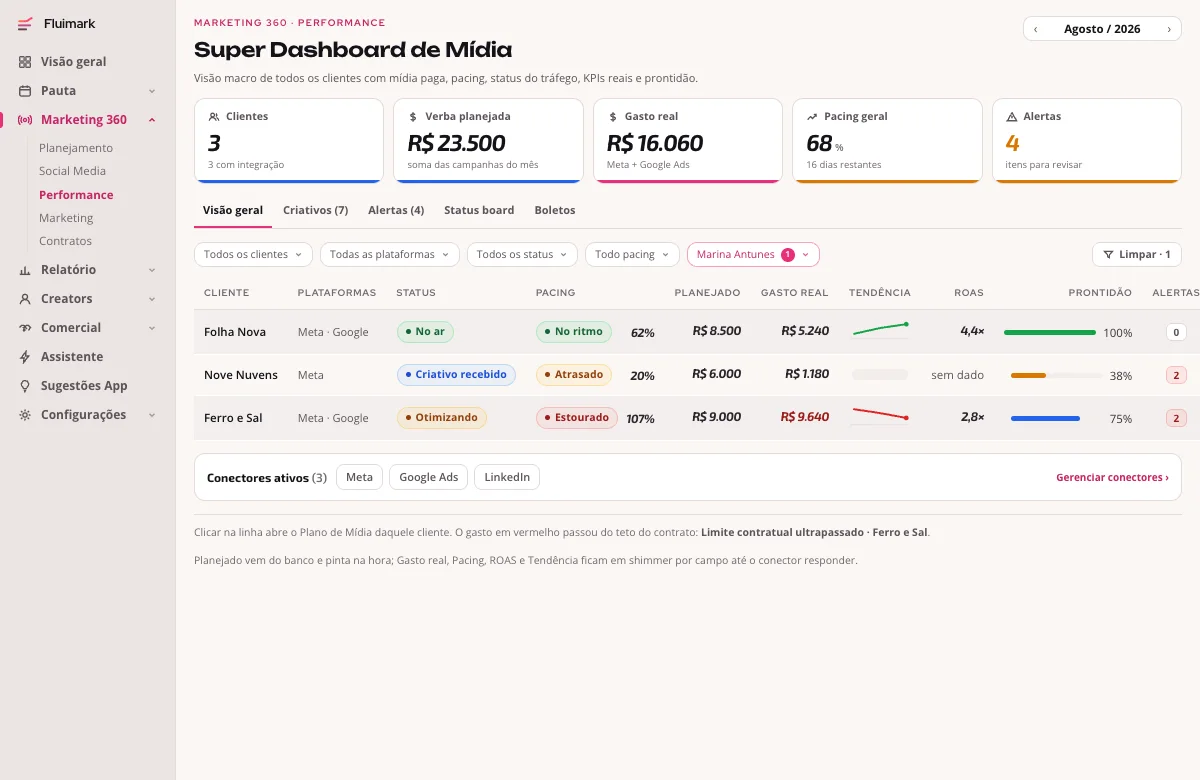Open the Todo pacing filter
Screen dimensions: 1200x780
(x=632, y=255)
